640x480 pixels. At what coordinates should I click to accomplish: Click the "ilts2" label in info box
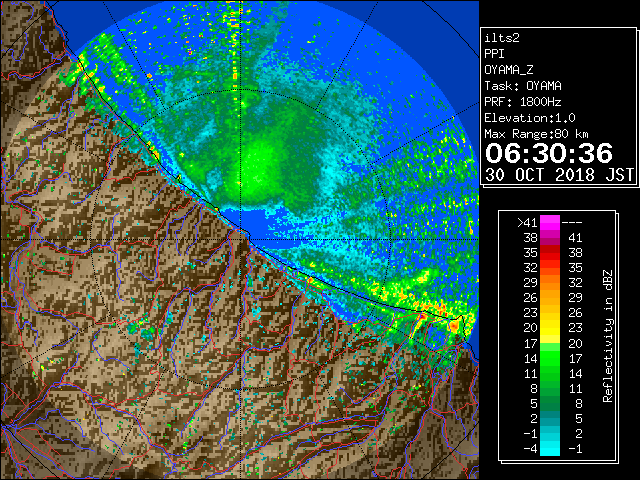[502, 38]
